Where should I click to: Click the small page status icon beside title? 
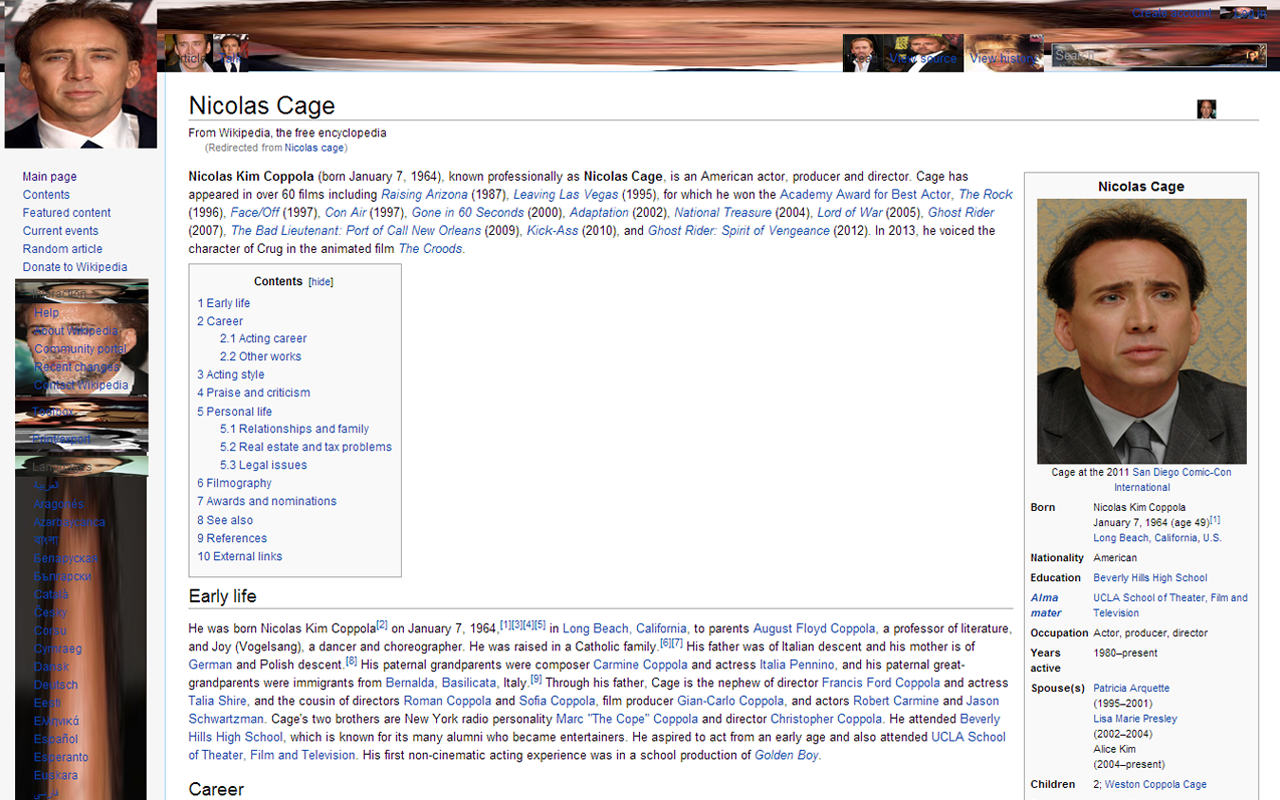click(x=1206, y=109)
